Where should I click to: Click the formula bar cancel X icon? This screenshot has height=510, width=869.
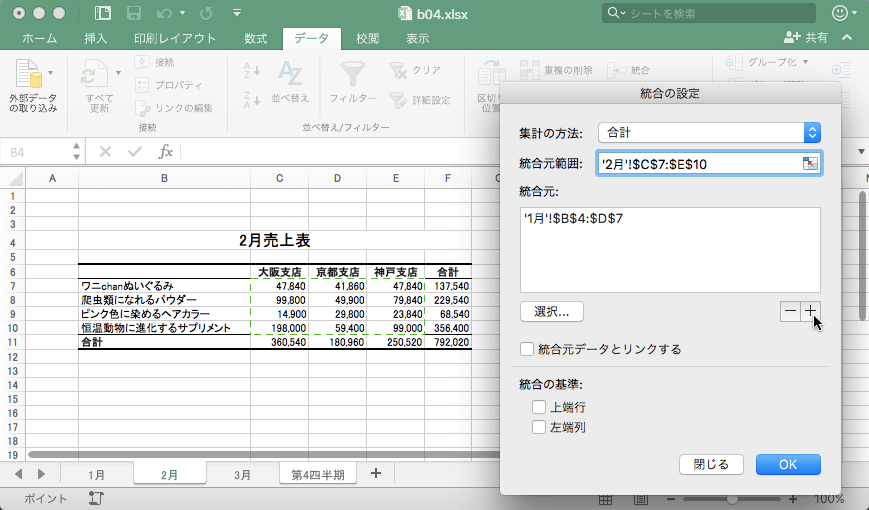105,151
